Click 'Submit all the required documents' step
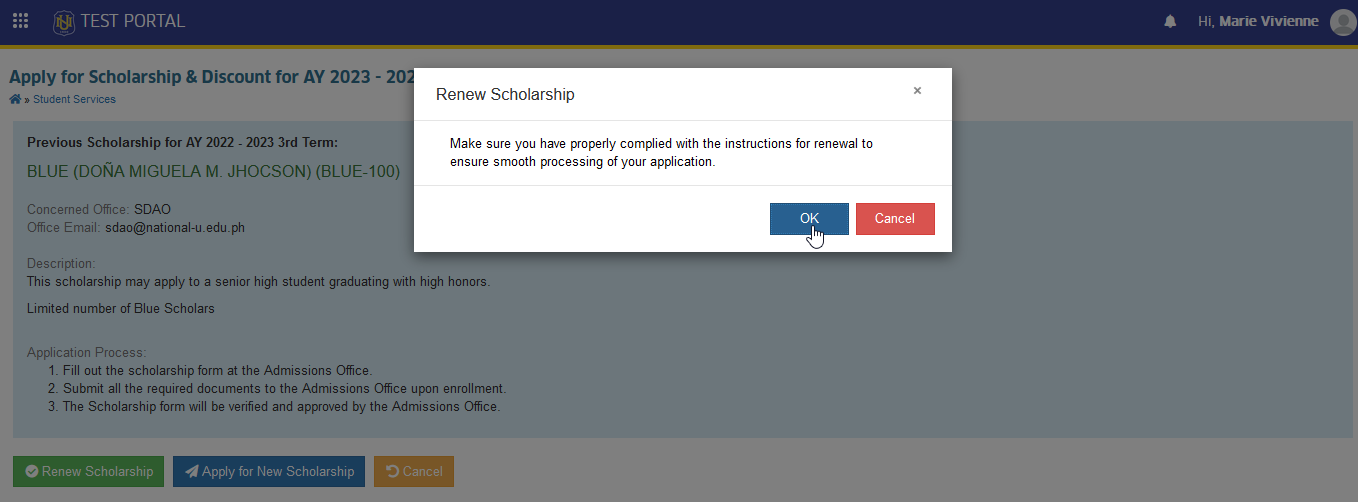 click(x=284, y=388)
